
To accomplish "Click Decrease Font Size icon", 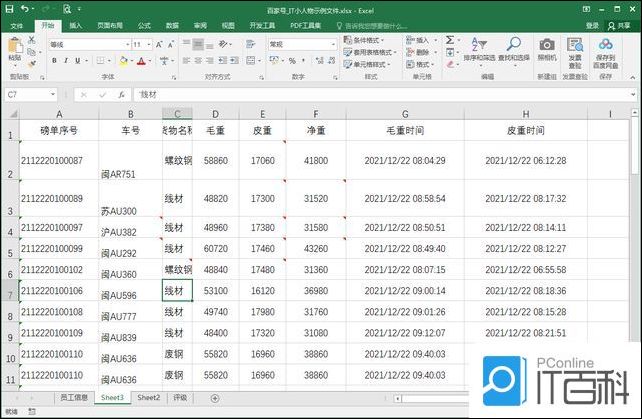I will 171,44.
